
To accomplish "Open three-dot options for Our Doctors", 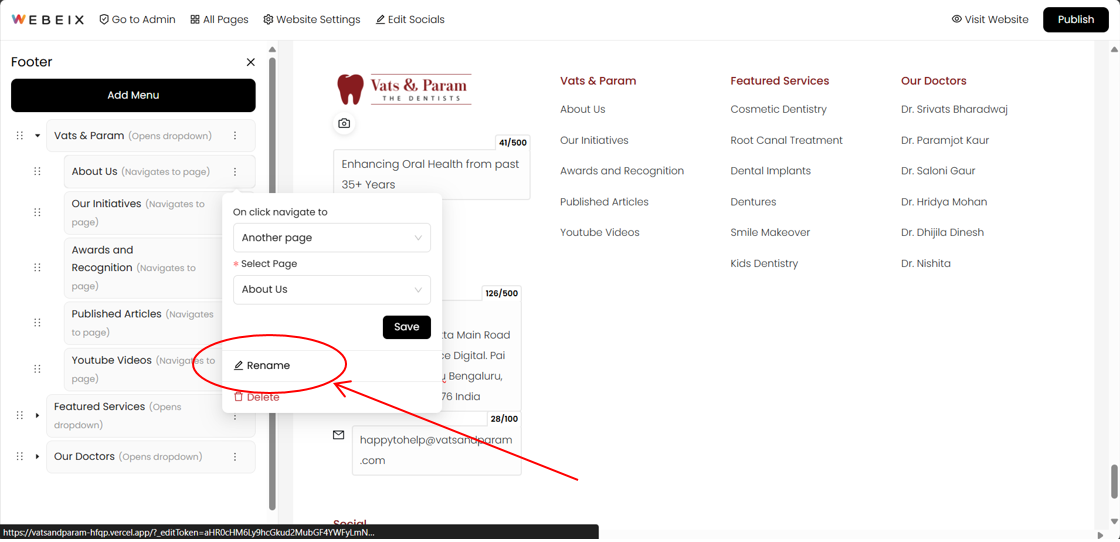I will [235, 456].
